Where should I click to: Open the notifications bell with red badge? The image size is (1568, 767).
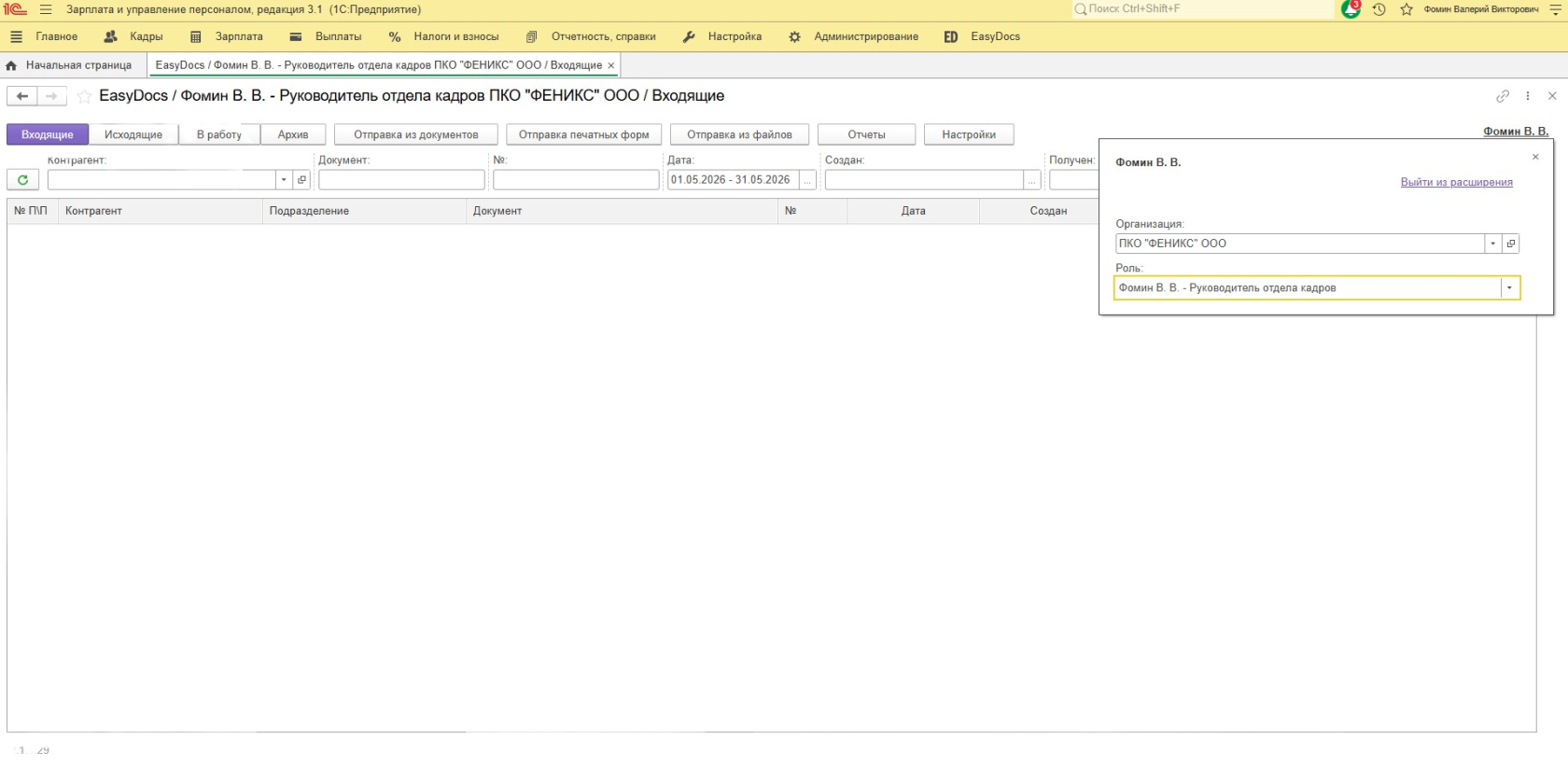click(1351, 9)
